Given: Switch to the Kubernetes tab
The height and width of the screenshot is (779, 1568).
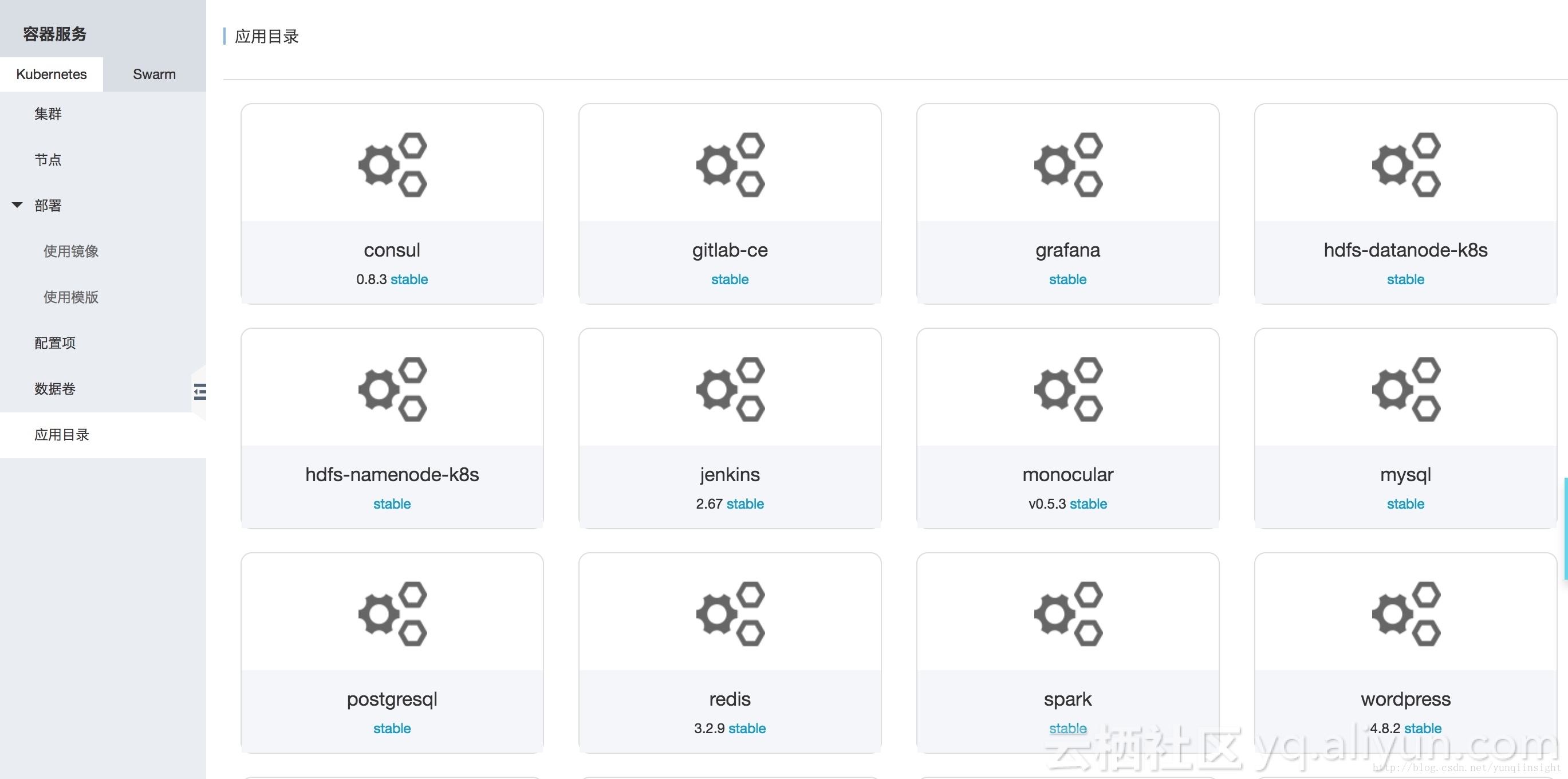Looking at the screenshot, I should pos(51,74).
